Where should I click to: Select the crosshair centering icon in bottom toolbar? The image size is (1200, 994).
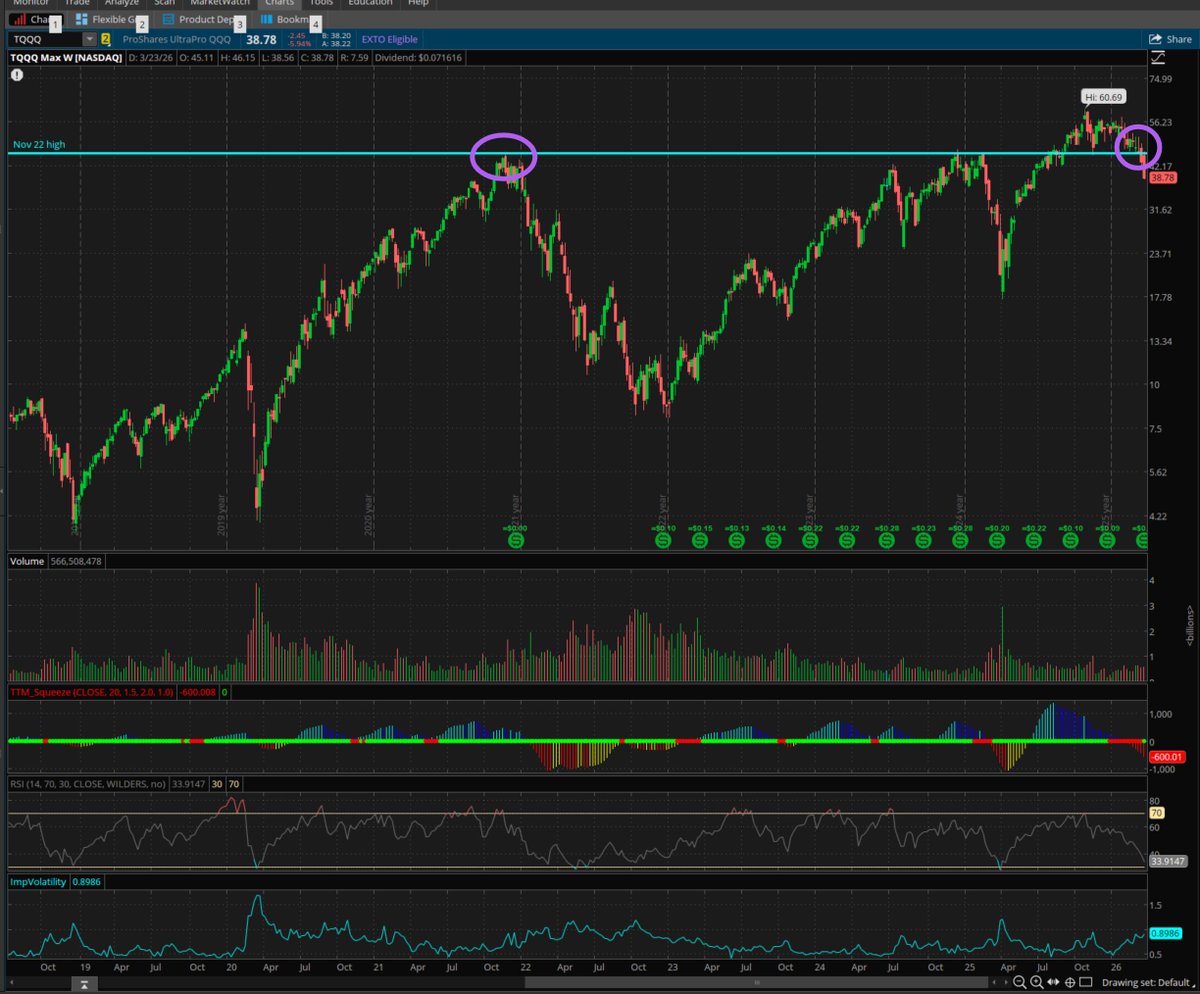pos(1070,983)
